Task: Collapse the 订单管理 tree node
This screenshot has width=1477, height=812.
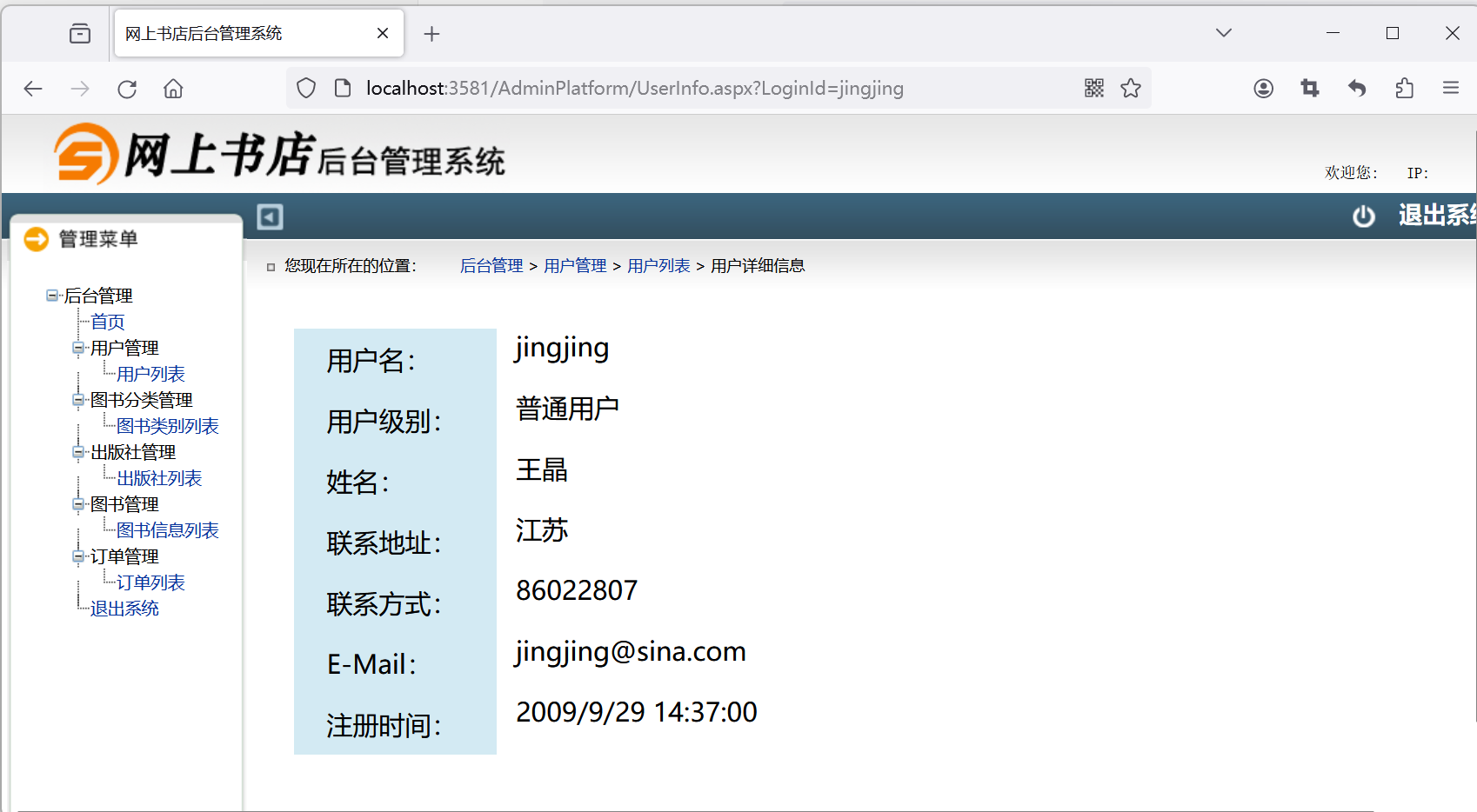Action: (x=78, y=556)
